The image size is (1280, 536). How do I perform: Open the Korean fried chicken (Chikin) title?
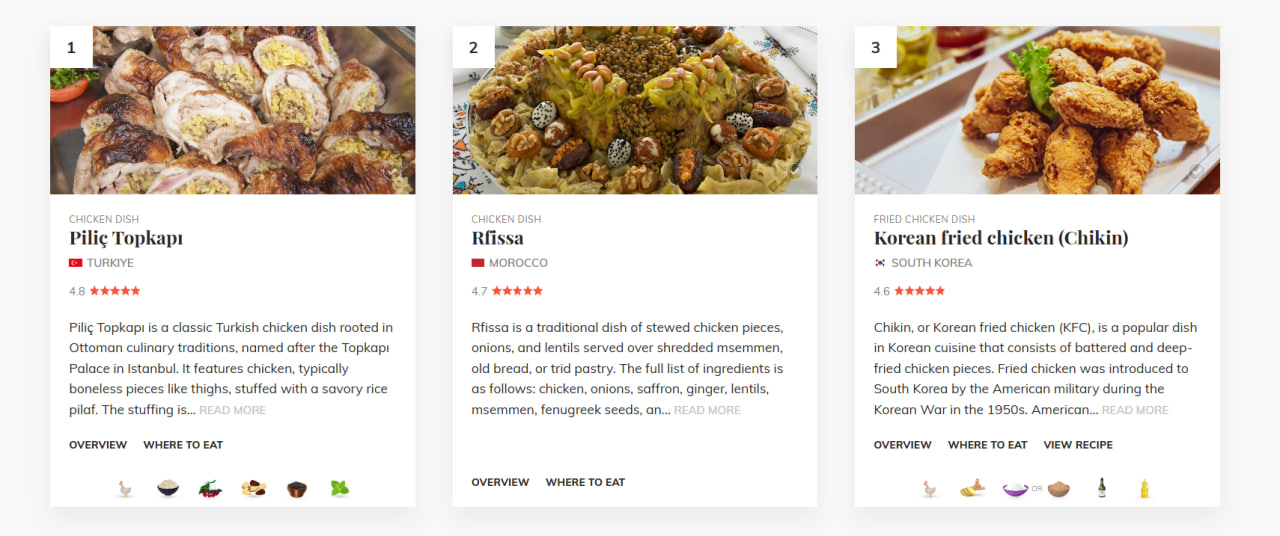point(1001,238)
